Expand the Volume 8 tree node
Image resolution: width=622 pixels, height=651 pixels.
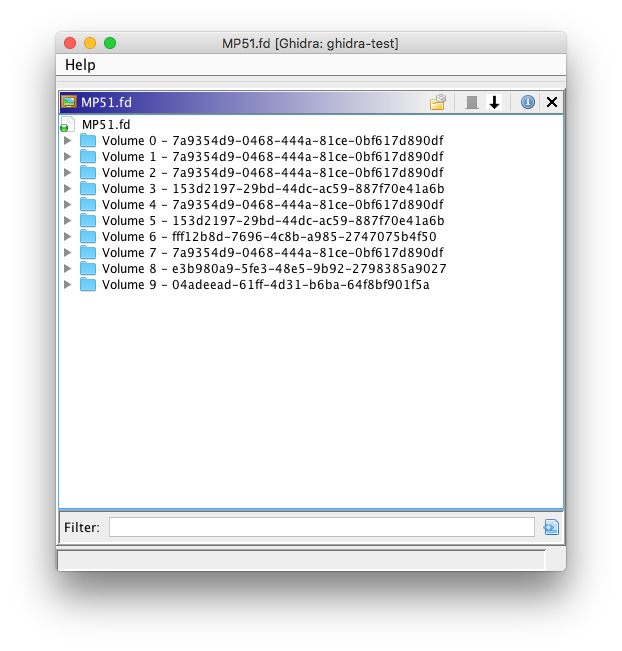tap(68, 268)
